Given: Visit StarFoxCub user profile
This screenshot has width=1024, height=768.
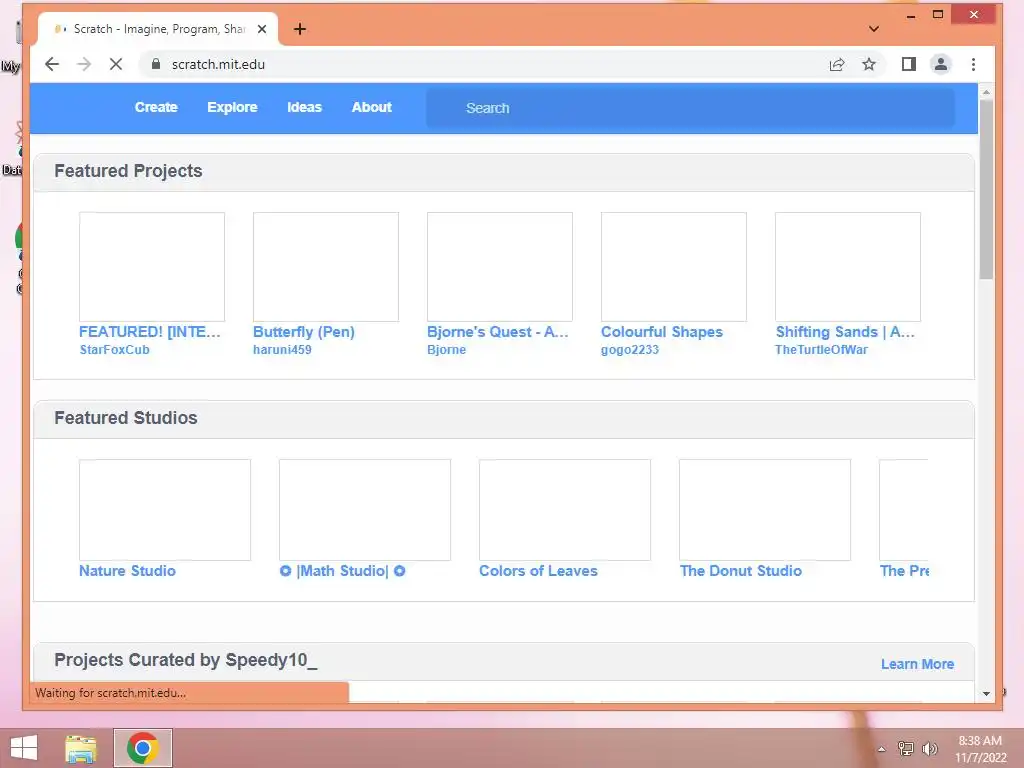Looking at the screenshot, I should [114, 349].
